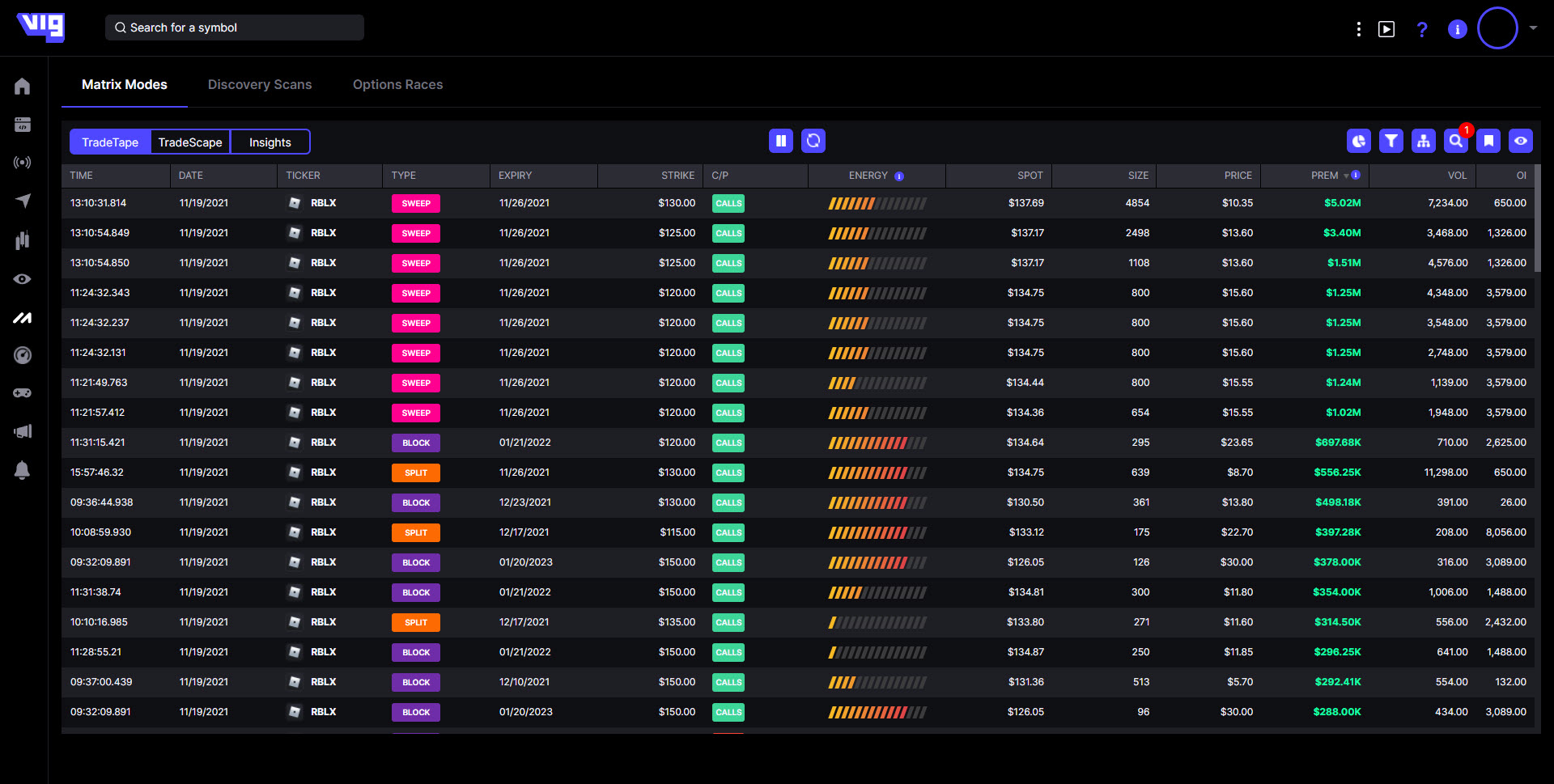Open the navigation arrow sidebar icon

tap(23, 201)
